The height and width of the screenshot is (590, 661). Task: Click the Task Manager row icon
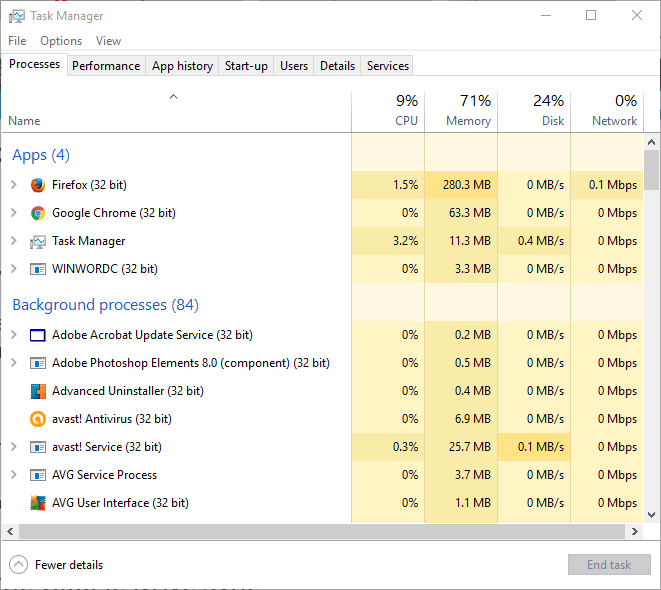(38, 241)
